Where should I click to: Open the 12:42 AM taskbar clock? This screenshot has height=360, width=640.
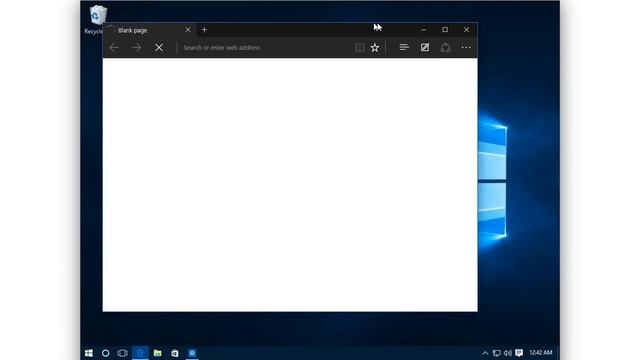coord(541,353)
